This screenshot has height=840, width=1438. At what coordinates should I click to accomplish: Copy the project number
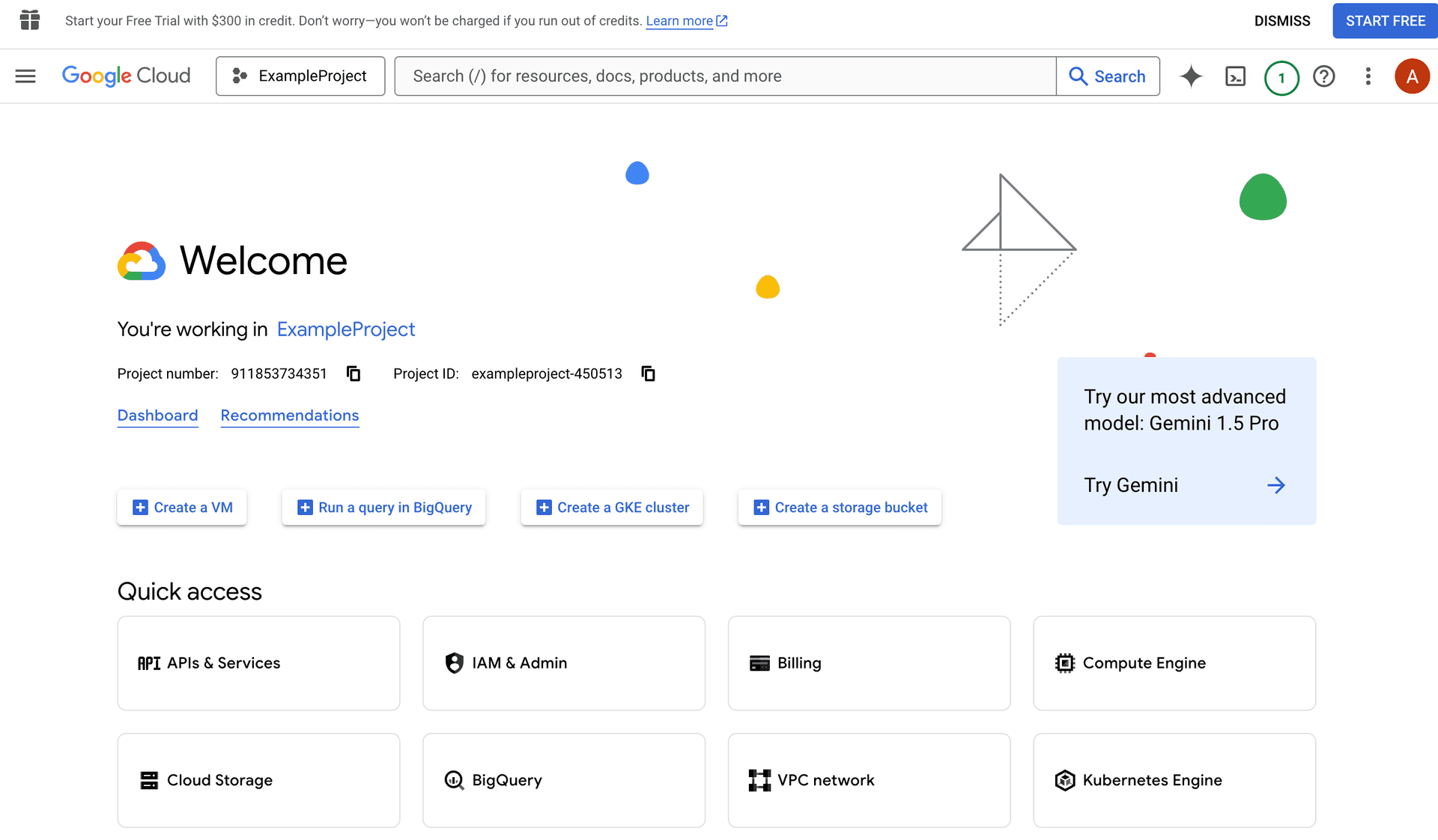(x=354, y=374)
